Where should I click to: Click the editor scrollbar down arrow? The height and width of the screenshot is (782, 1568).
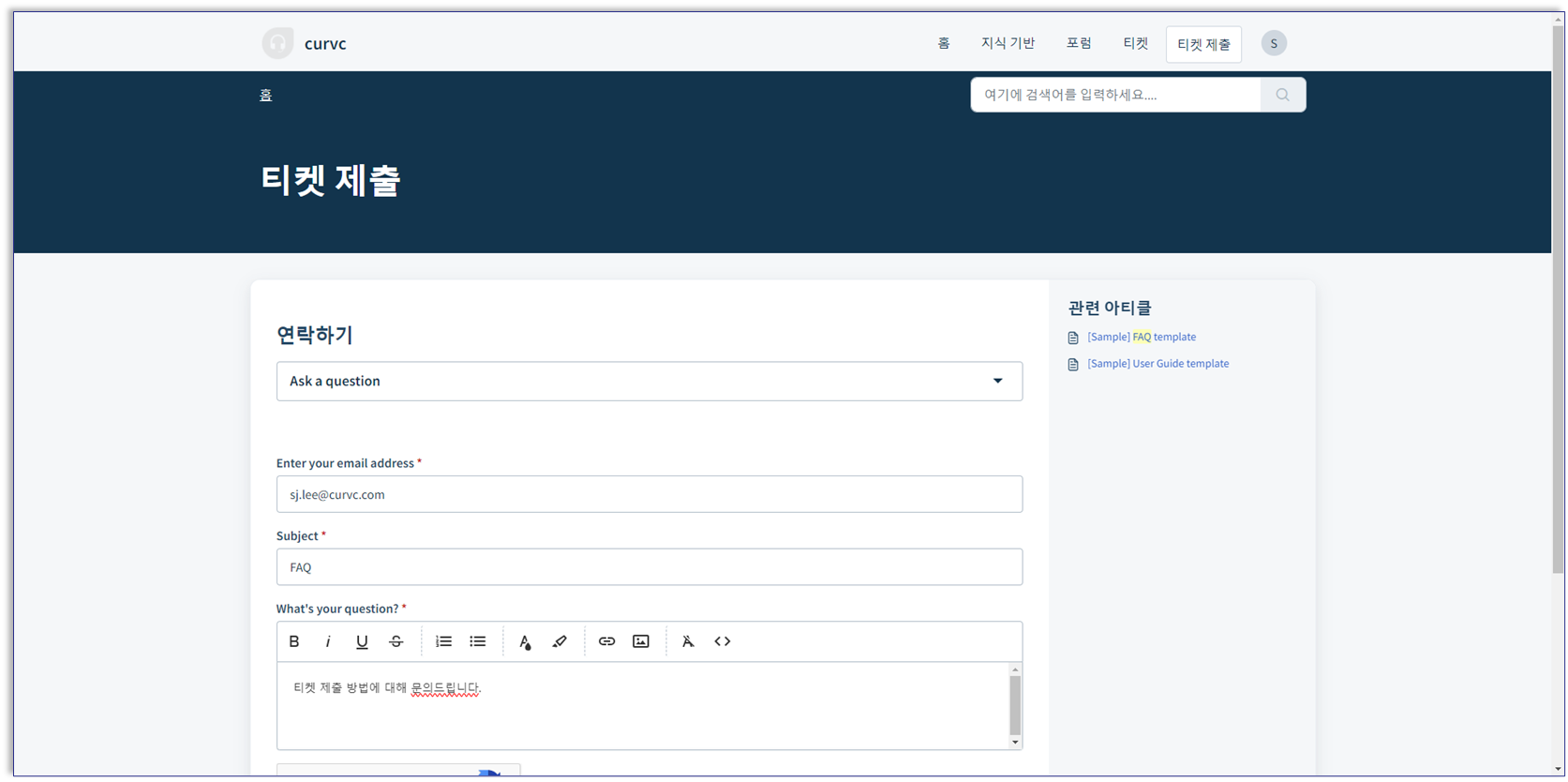pos(1015,742)
